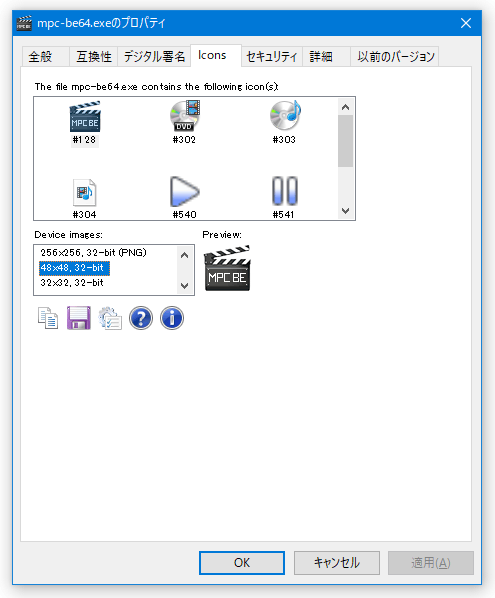
Task: Click the blue info circle icon
Action: coord(172,318)
